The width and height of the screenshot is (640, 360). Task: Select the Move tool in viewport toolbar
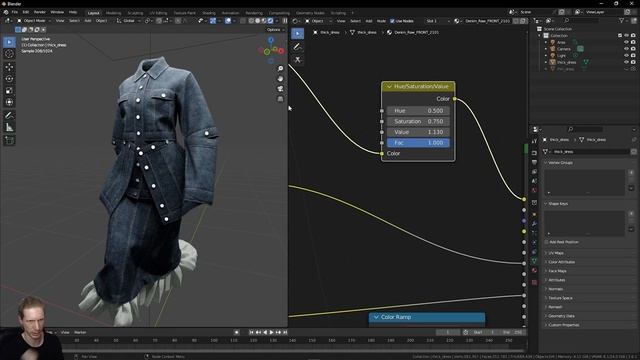[x=9, y=67]
